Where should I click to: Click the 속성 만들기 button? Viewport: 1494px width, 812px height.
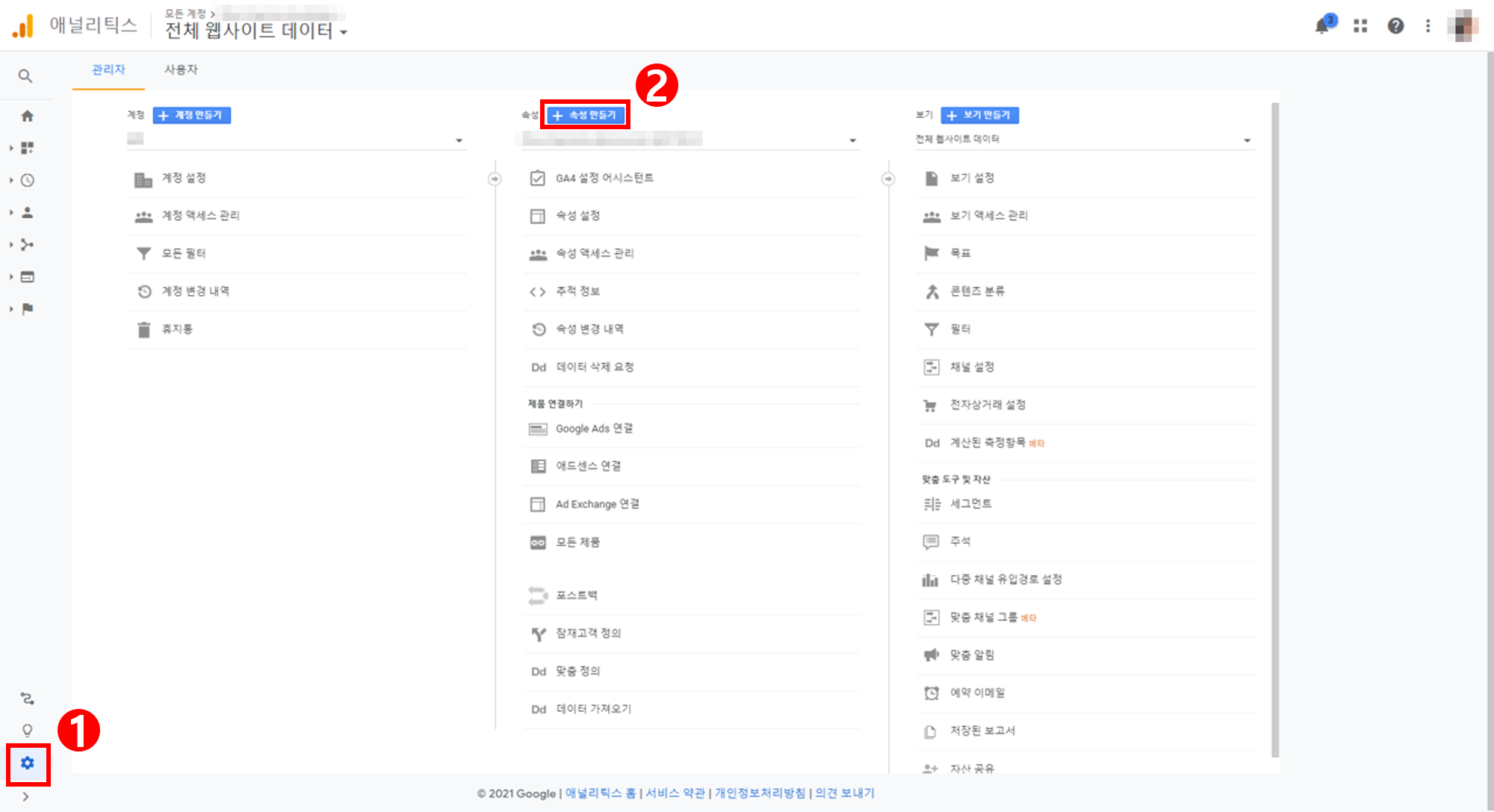(x=585, y=115)
